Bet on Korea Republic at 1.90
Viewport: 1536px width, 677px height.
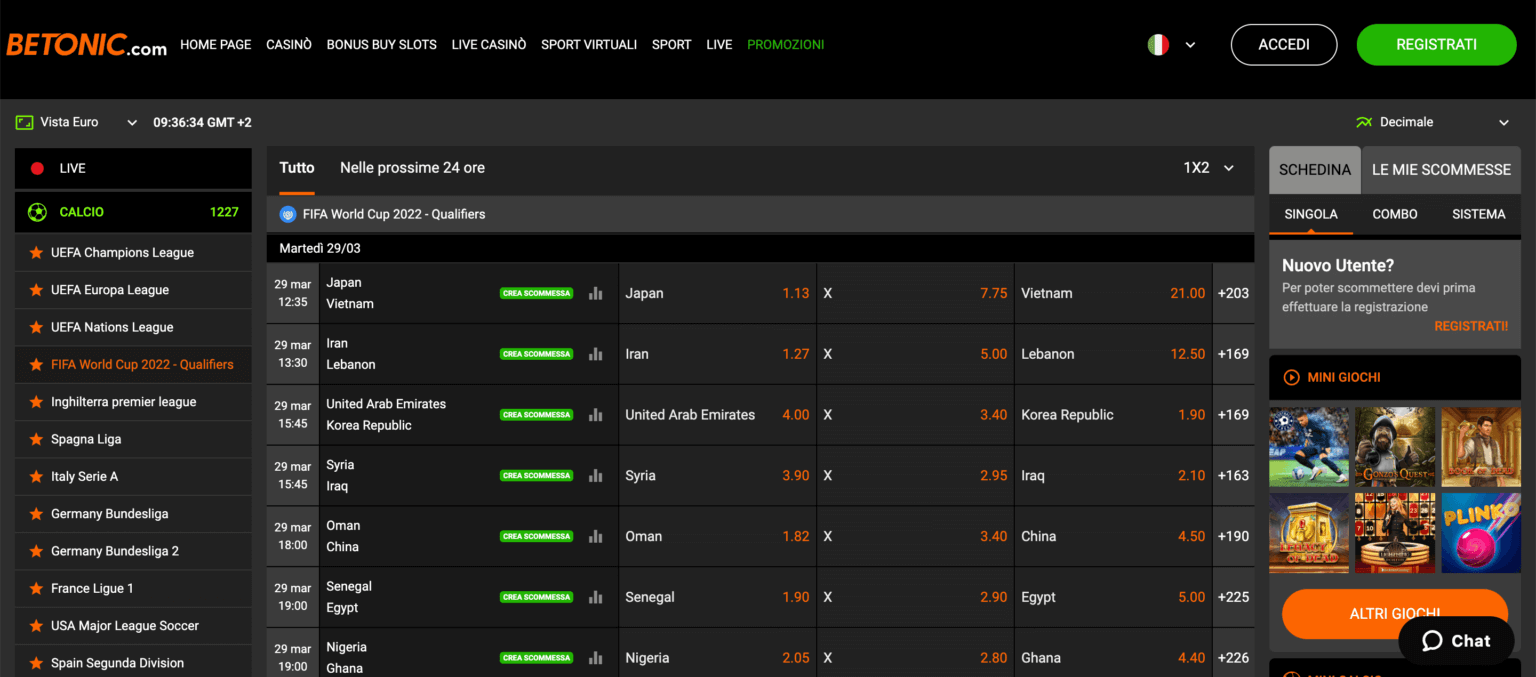point(1113,415)
